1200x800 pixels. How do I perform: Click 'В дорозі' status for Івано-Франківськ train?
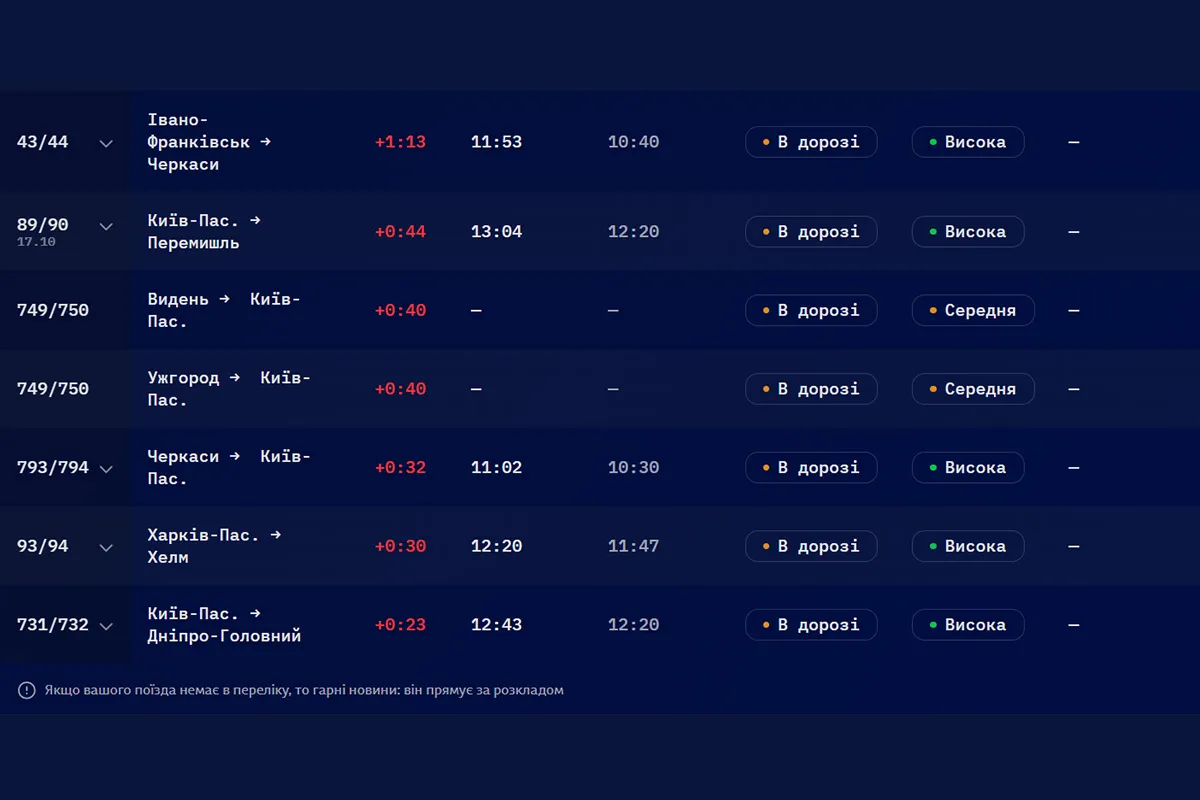click(x=811, y=142)
